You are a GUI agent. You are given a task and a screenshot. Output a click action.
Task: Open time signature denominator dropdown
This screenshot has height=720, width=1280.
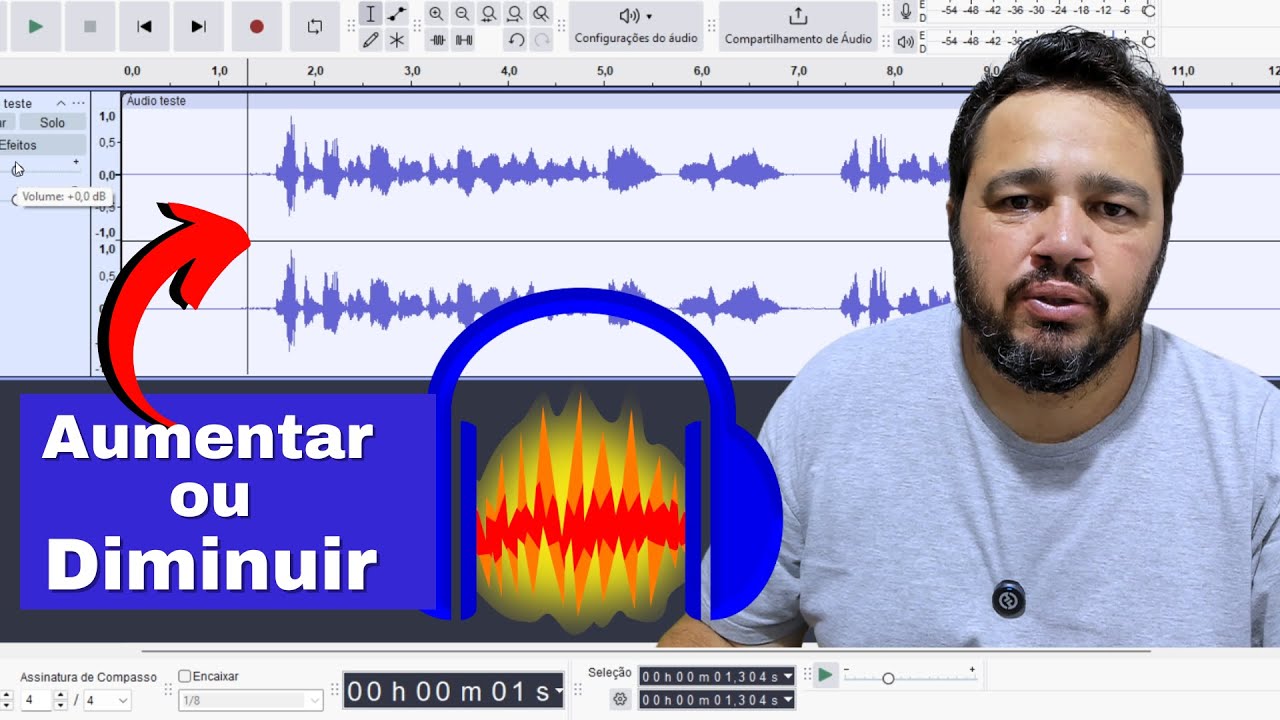coord(107,700)
